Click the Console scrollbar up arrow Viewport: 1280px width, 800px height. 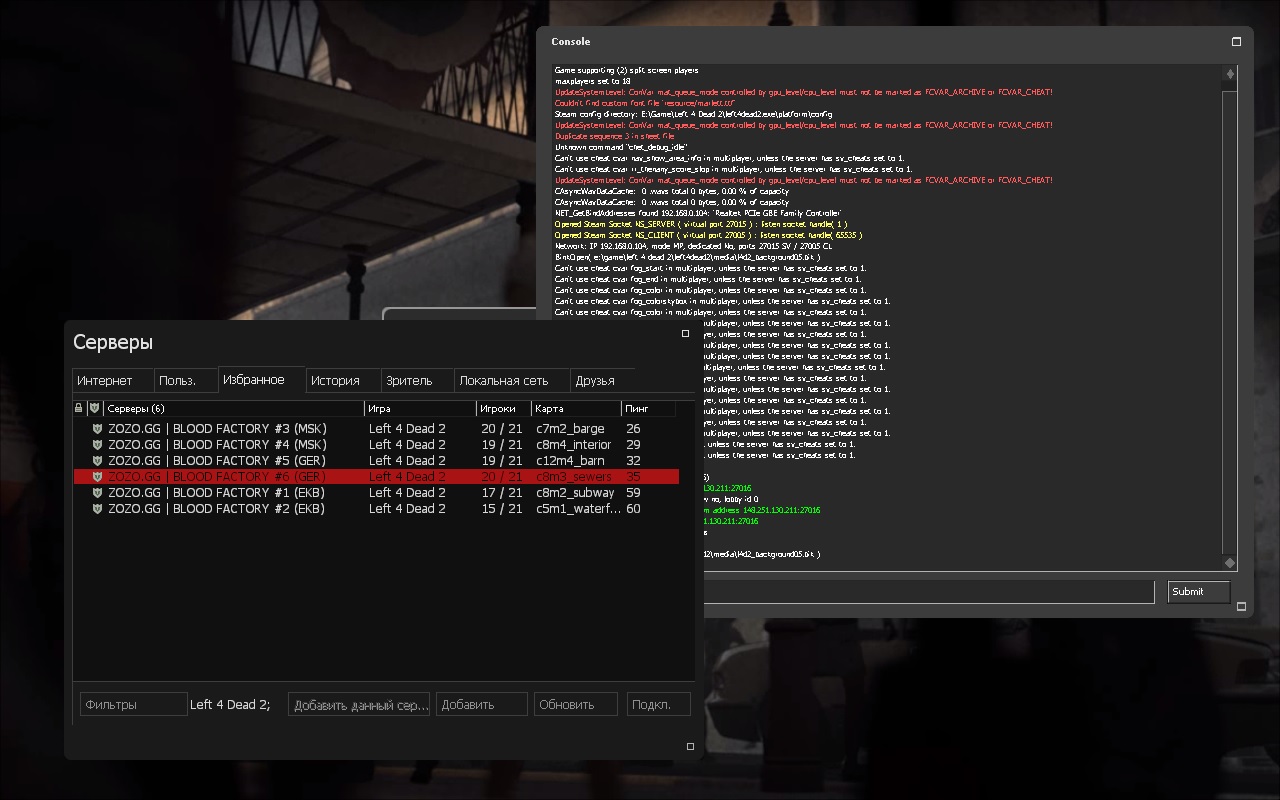point(1229,74)
